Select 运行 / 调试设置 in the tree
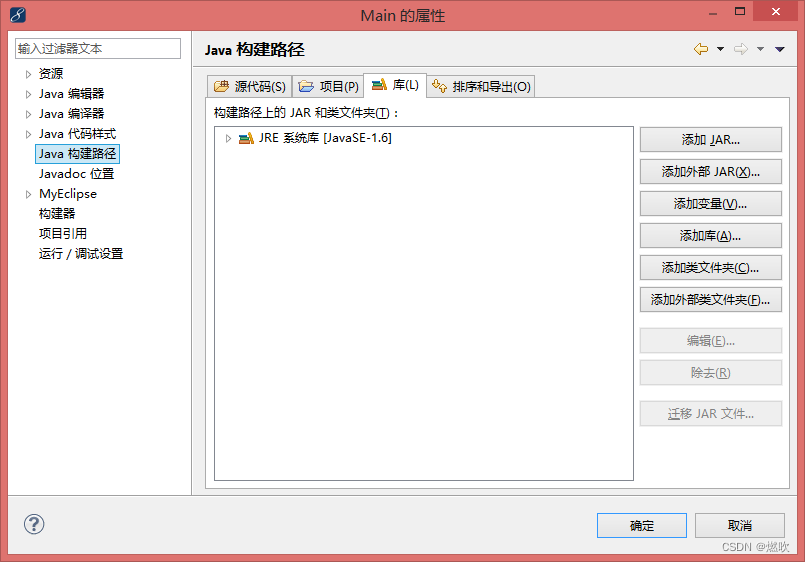The image size is (805, 562). 81,254
